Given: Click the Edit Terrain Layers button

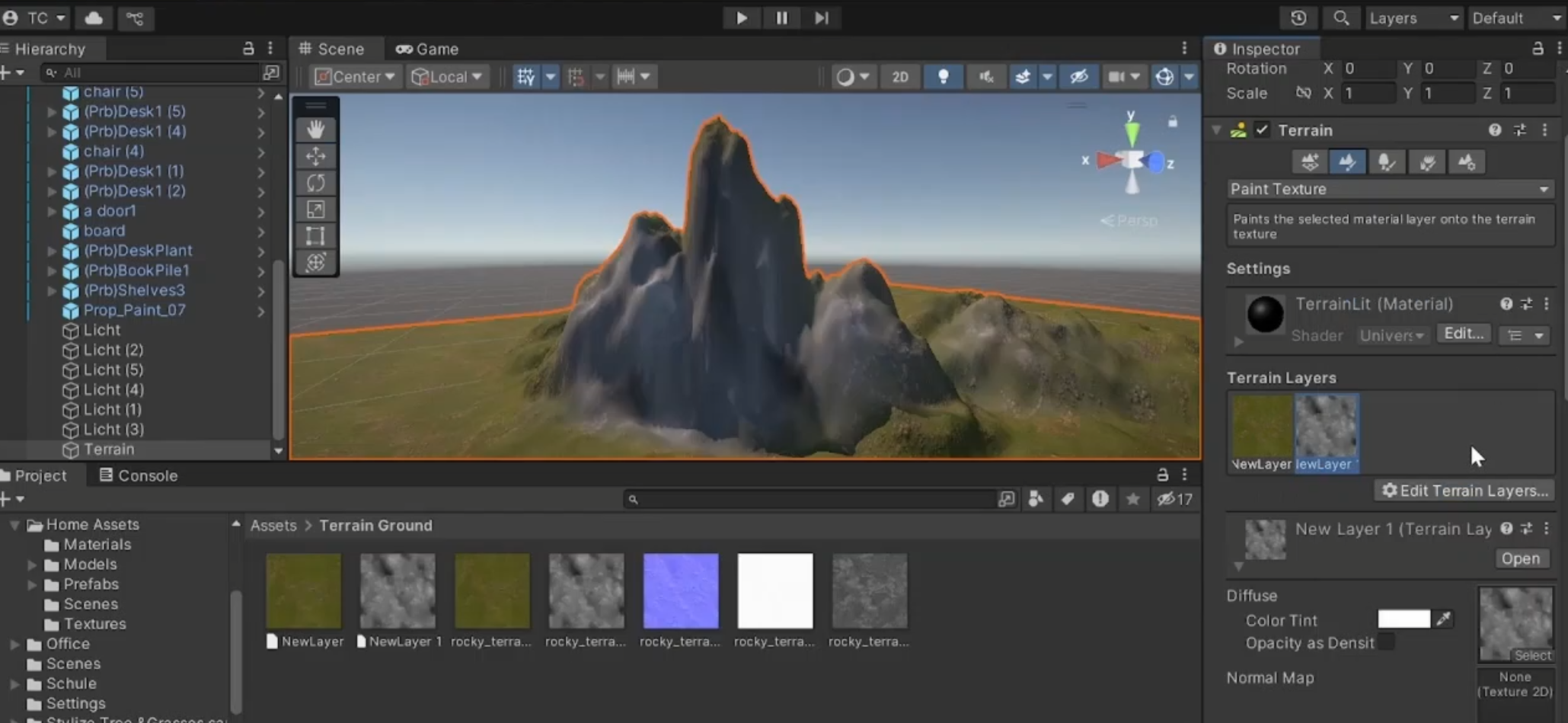Looking at the screenshot, I should click(x=1463, y=490).
